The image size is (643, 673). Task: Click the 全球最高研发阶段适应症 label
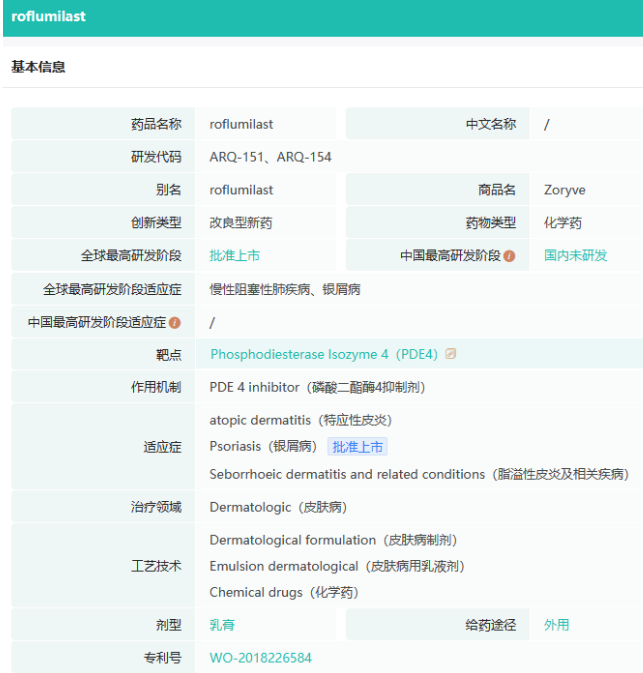[112, 289]
